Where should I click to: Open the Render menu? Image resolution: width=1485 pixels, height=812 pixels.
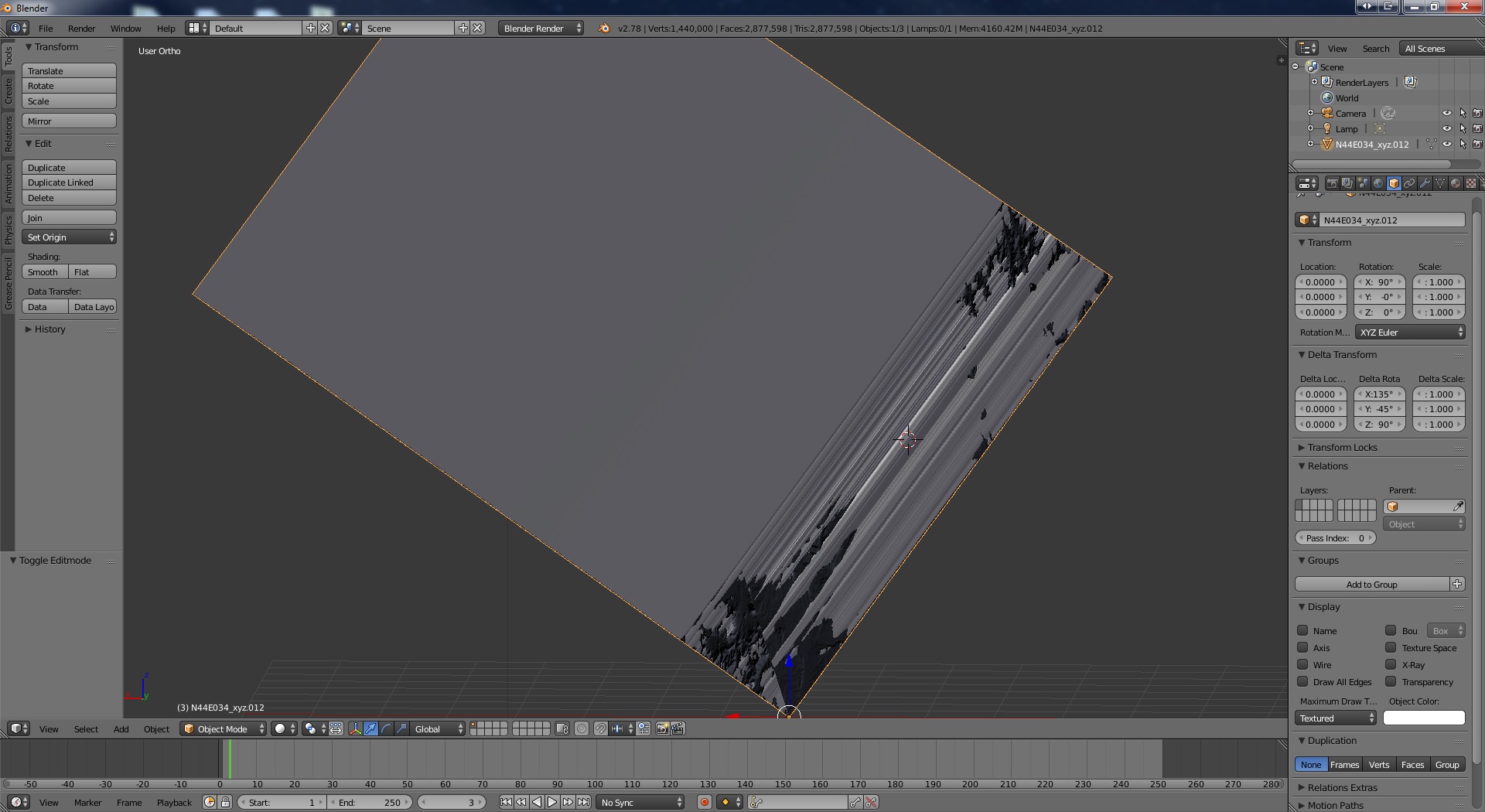81,29
